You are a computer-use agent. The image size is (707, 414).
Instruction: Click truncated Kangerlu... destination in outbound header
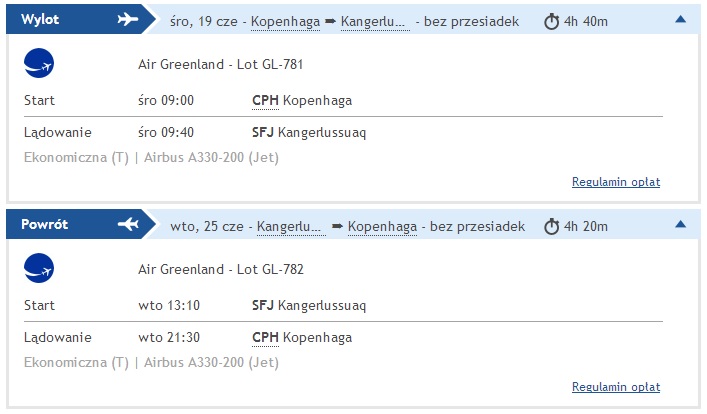point(373,22)
